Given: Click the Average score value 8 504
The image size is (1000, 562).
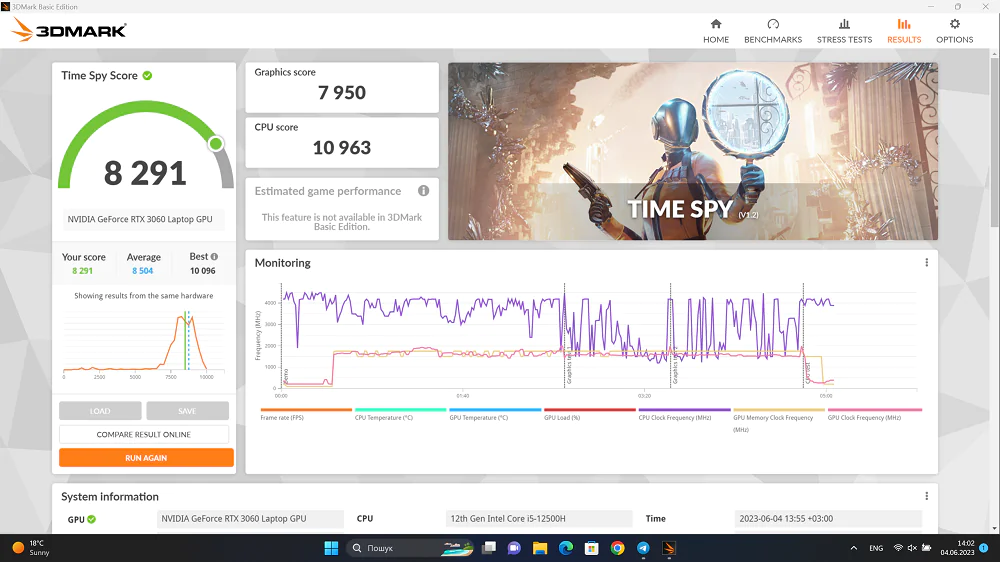Looking at the screenshot, I should (143, 270).
